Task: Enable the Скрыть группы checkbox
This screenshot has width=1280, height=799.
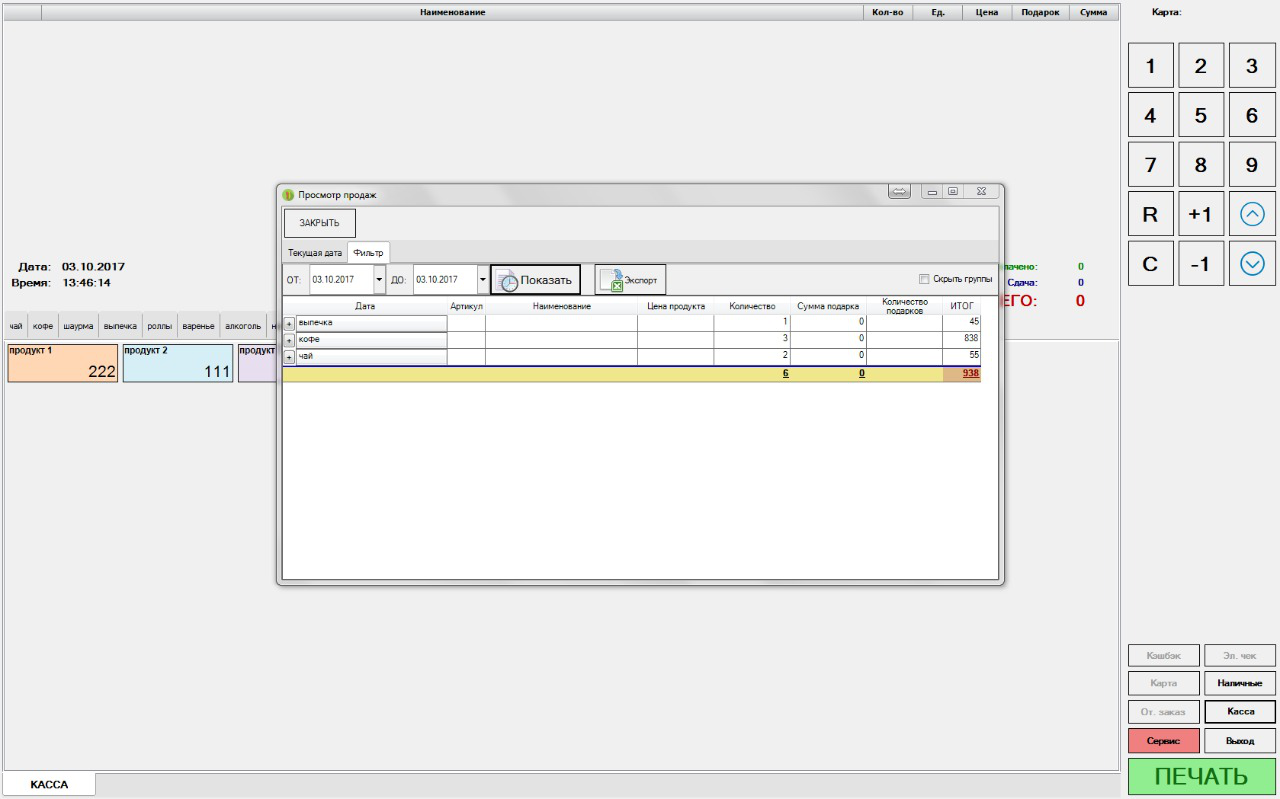Action: coord(924,279)
